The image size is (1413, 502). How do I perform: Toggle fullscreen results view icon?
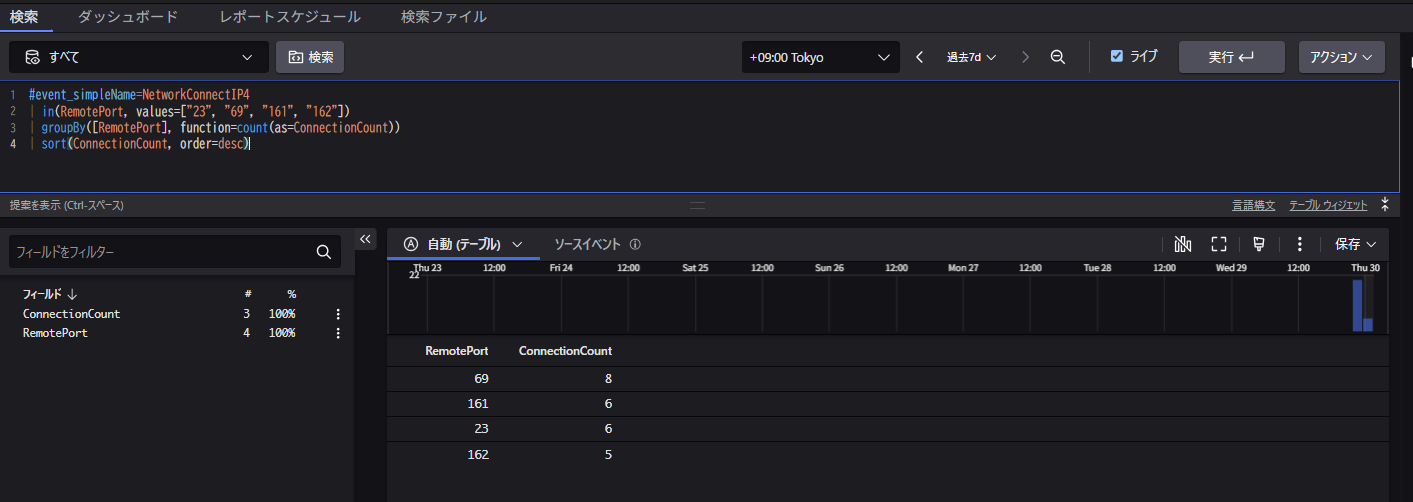(x=1218, y=244)
